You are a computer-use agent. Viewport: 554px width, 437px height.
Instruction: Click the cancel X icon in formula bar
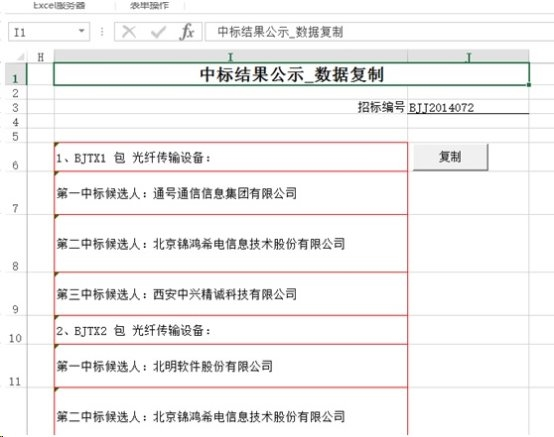point(129,32)
